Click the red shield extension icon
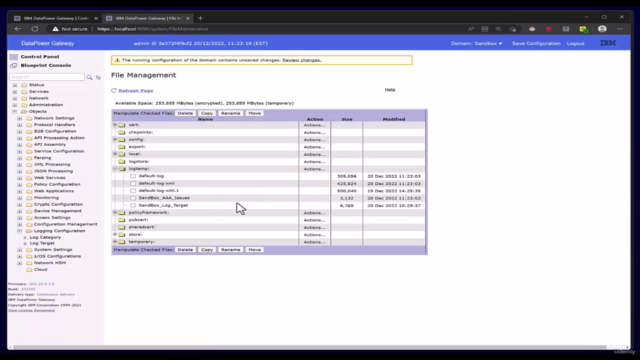Screen dimensions: 640x360 [549, 29]
